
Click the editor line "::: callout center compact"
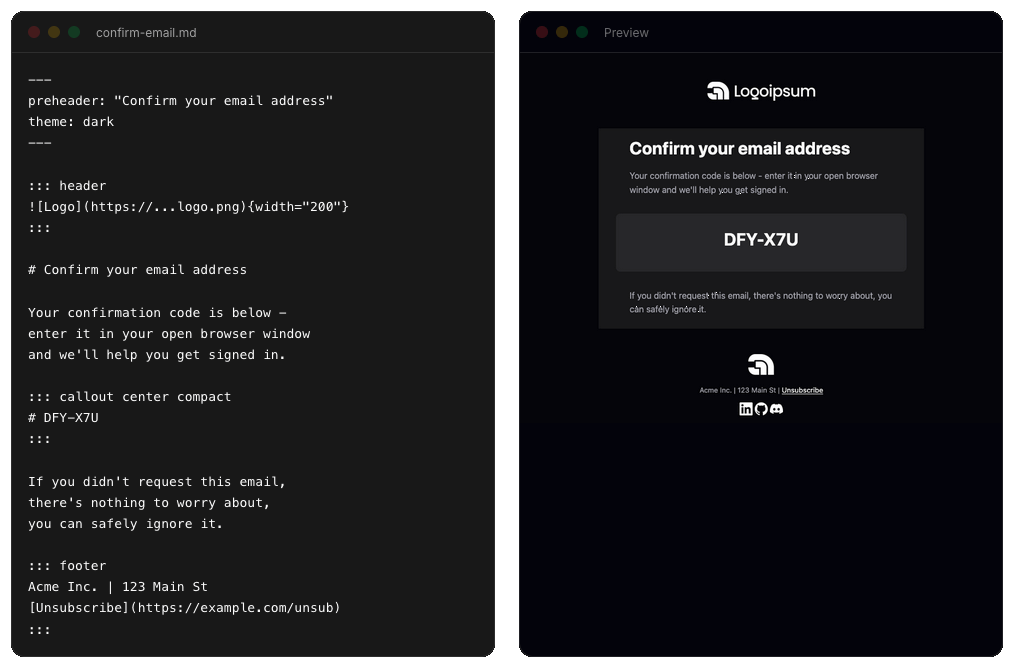(x=130, y=397)
